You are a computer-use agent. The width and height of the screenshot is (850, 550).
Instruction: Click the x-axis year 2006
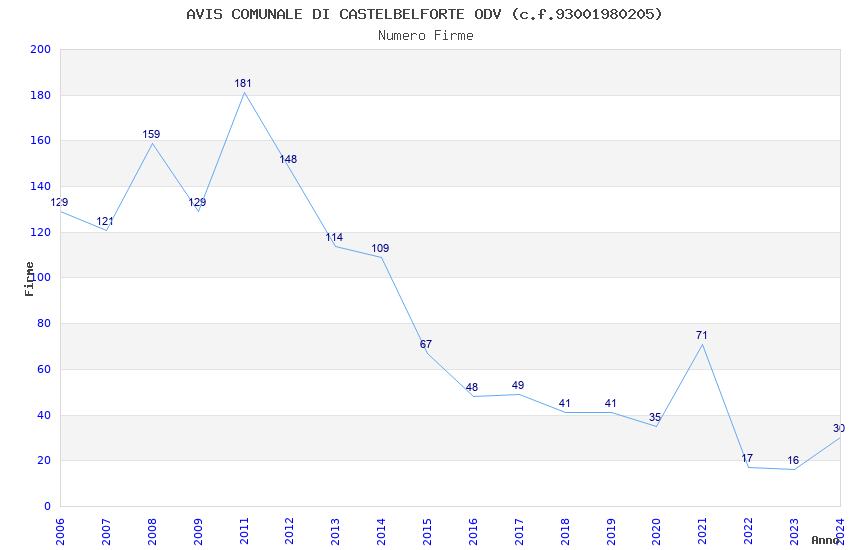point(60,532)
